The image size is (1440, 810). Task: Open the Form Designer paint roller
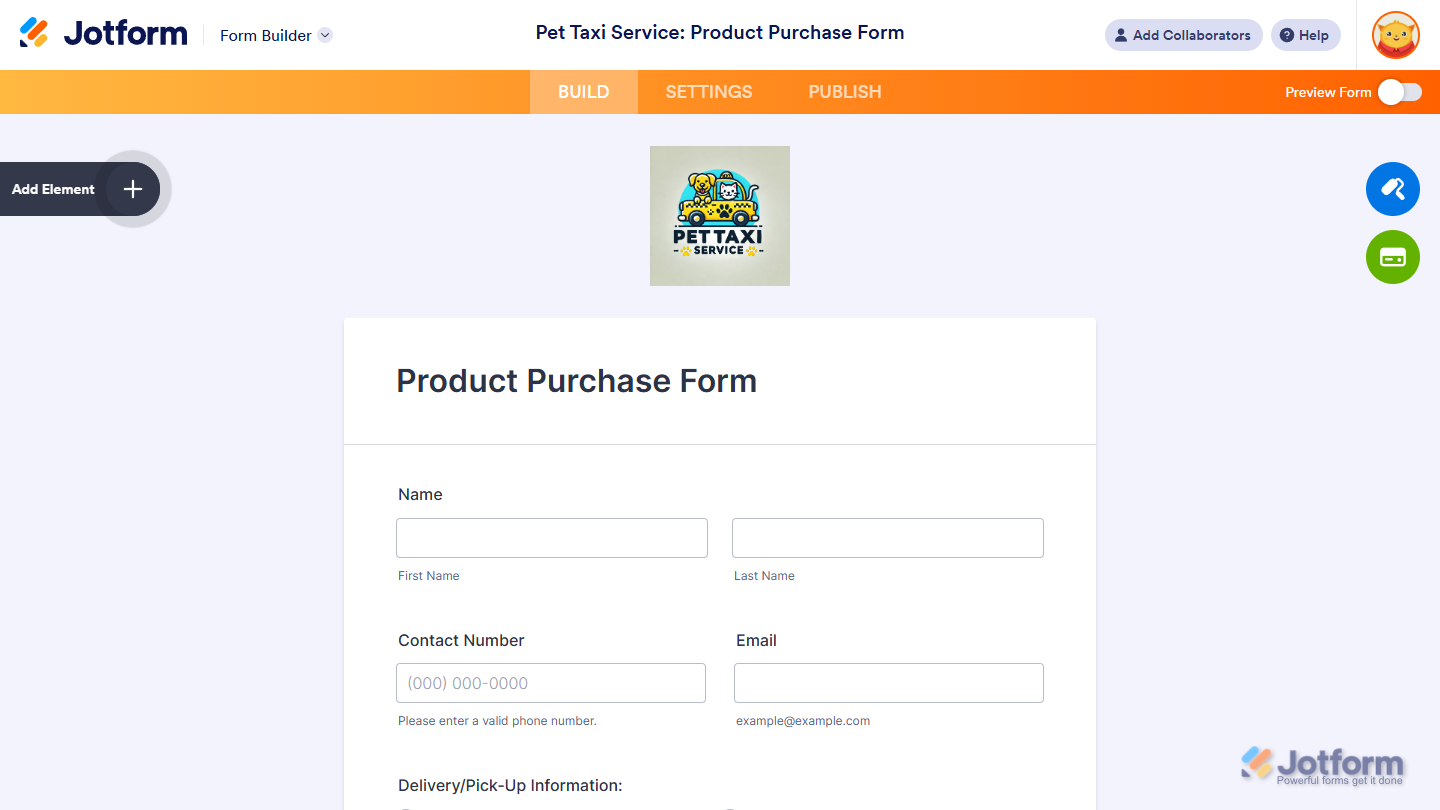coord(1392,189)
